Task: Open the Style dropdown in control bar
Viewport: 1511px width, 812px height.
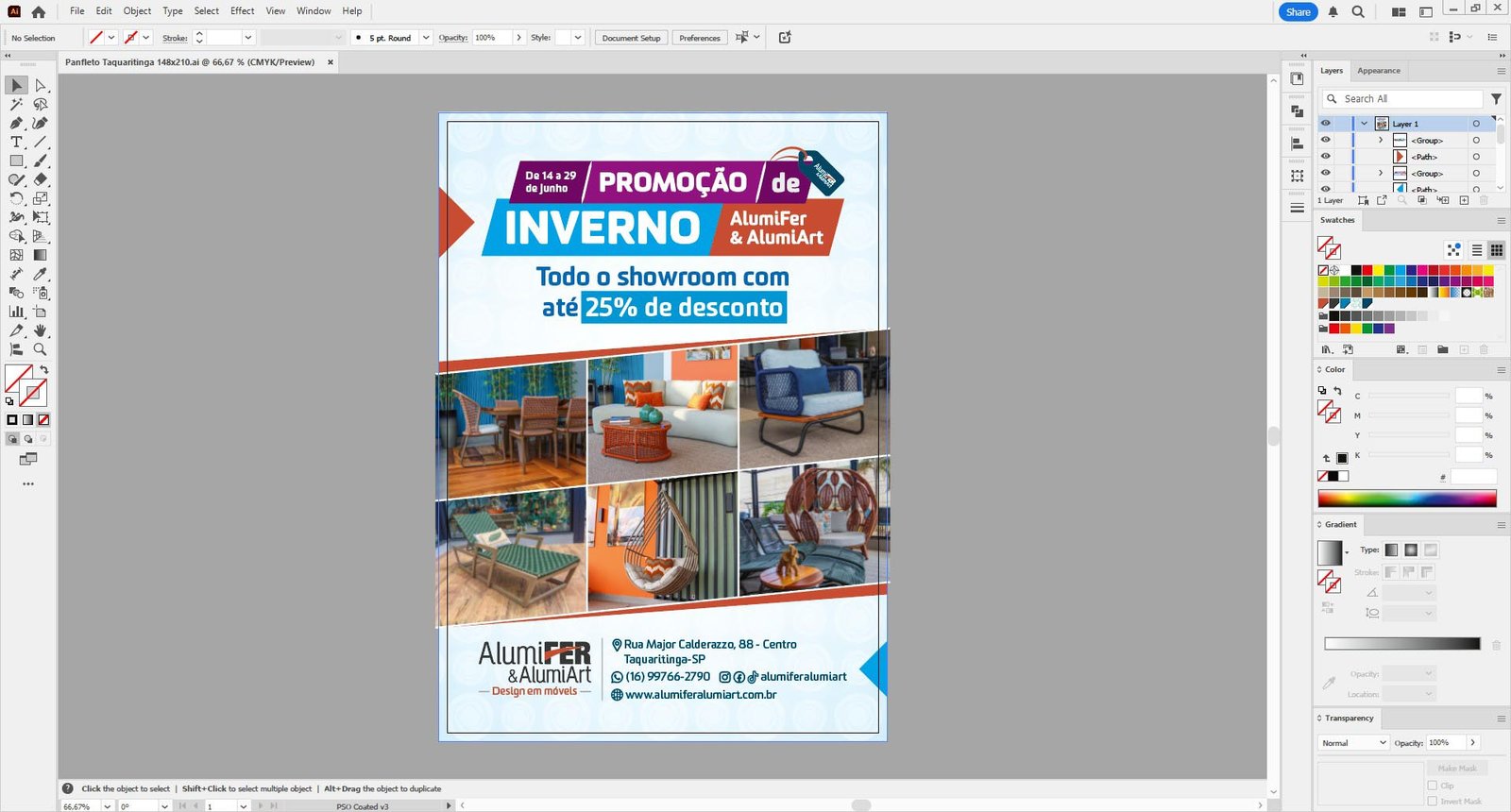Action: coord(578,38)
